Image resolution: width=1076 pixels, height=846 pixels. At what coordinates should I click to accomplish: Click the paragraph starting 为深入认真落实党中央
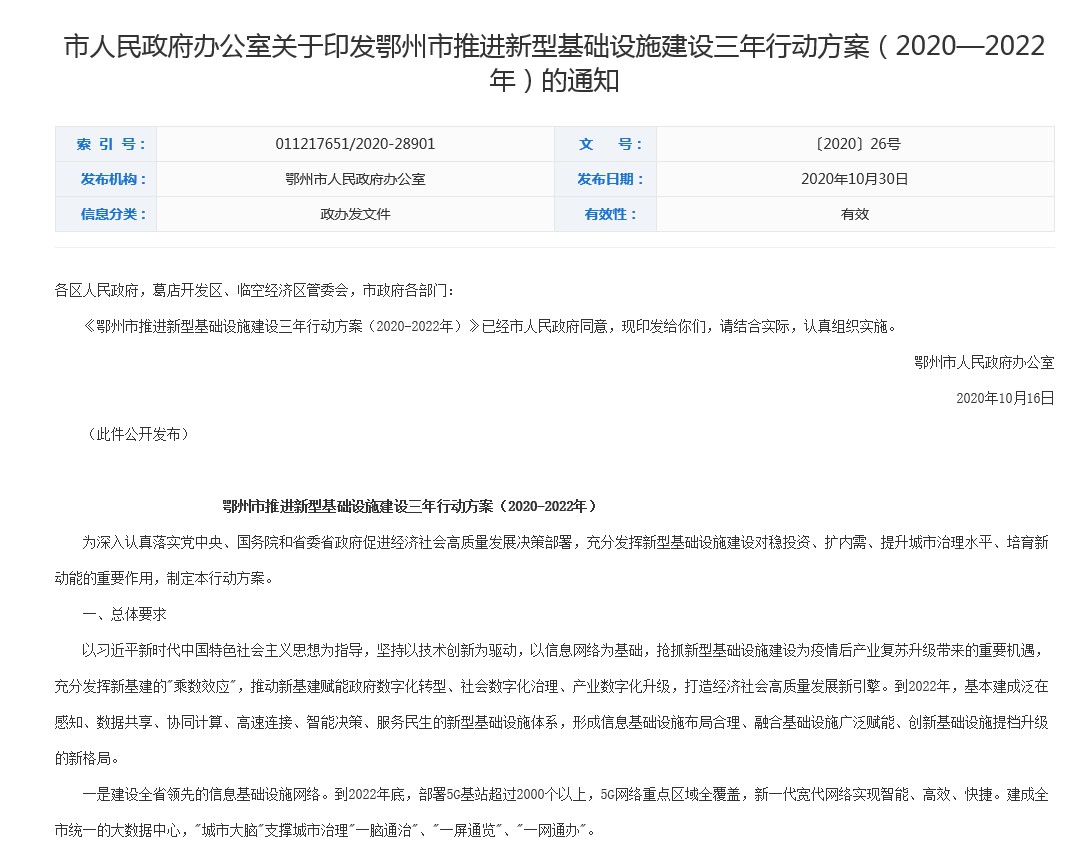tap(551, 561)
